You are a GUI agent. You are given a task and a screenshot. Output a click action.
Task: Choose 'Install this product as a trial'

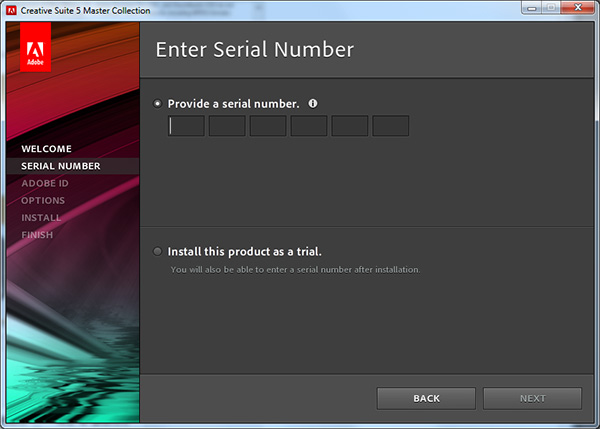[158, 252]
